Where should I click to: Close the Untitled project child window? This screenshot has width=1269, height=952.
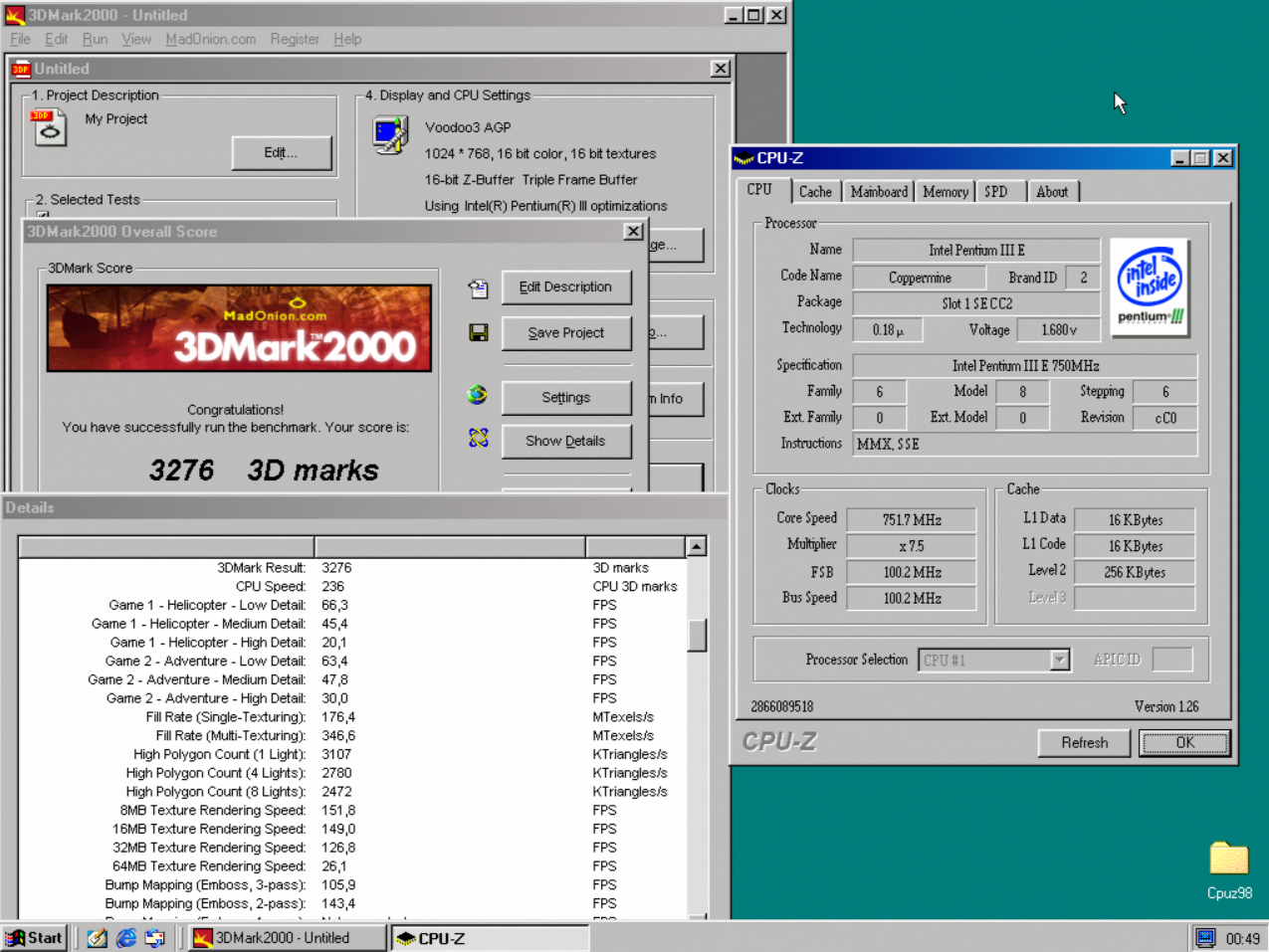click(x=720, y=69)
